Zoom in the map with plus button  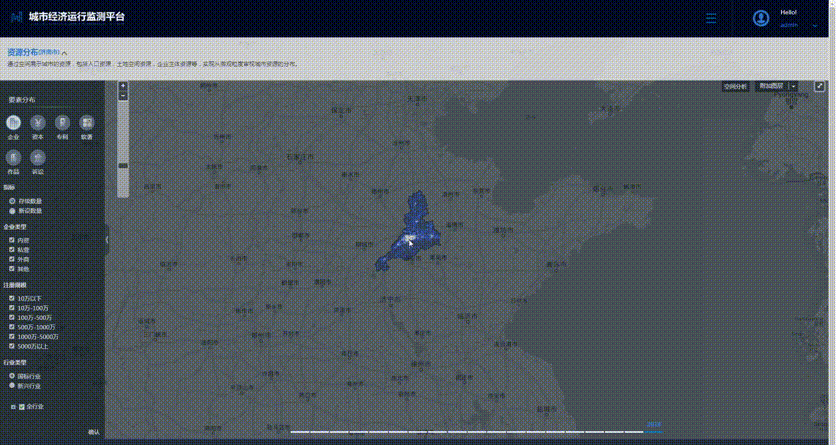(x=123, y=86)
